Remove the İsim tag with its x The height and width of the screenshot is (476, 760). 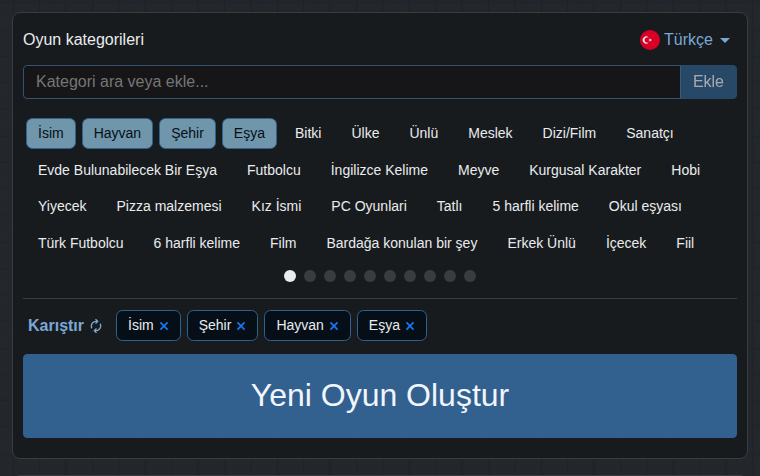coord(164,326)
